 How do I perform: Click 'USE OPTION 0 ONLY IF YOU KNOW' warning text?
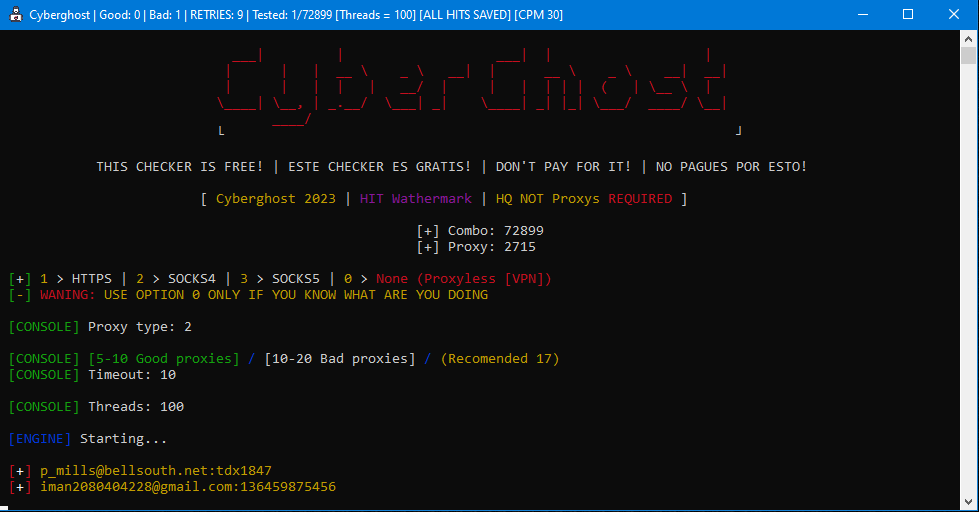pos(295,295)
